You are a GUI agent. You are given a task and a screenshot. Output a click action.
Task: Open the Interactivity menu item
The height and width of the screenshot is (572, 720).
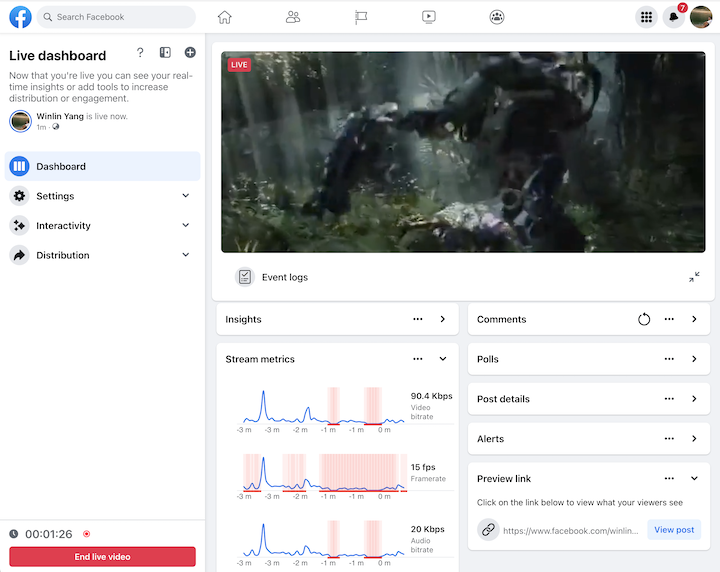click(x=102, y=225)
